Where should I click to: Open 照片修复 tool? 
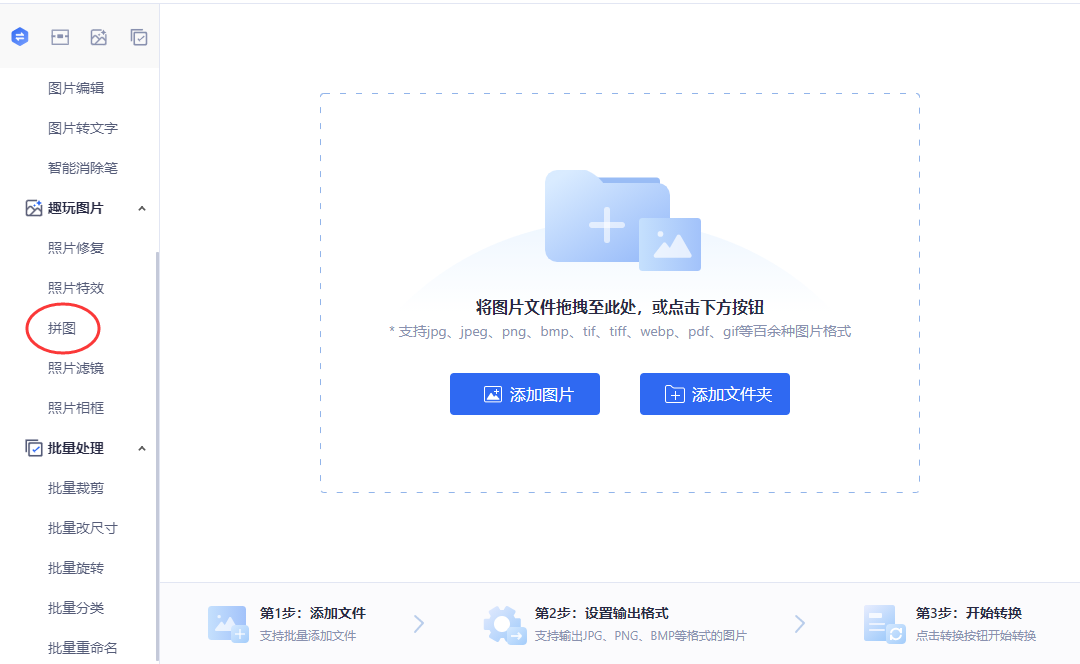coord(76,248)
